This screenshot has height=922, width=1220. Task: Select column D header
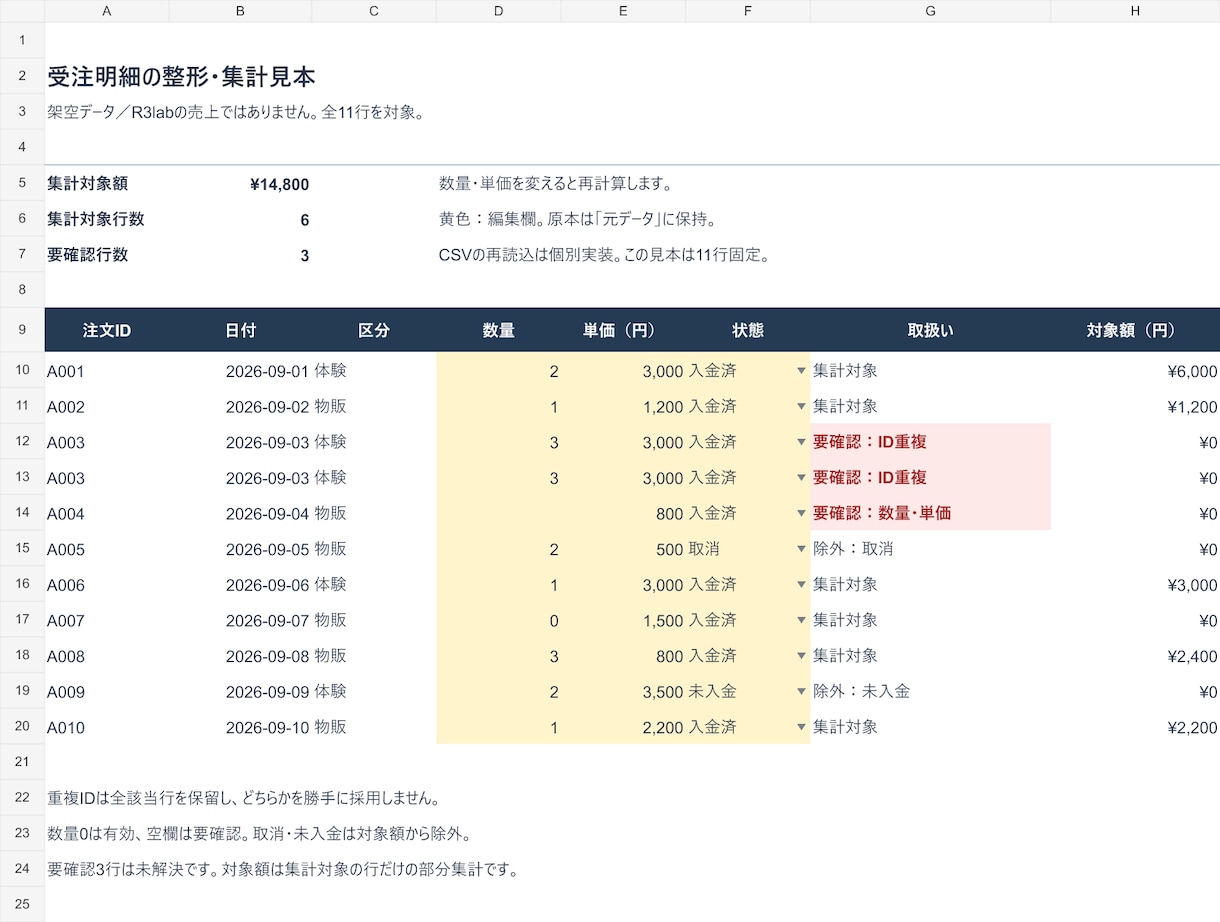499,11
